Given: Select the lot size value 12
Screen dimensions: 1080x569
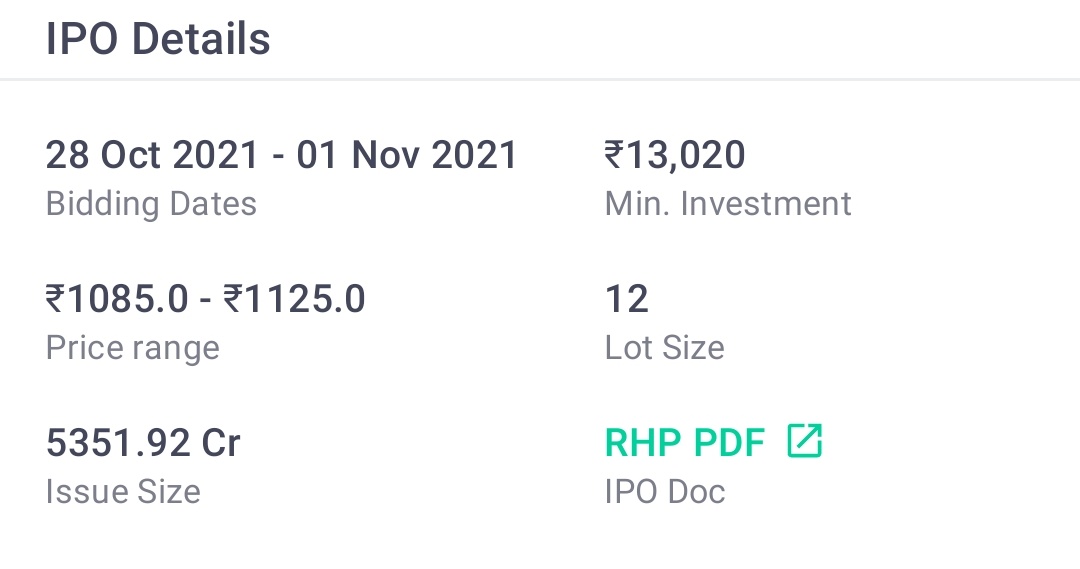Looking at the screenshot, I should (x=627, y=299).
